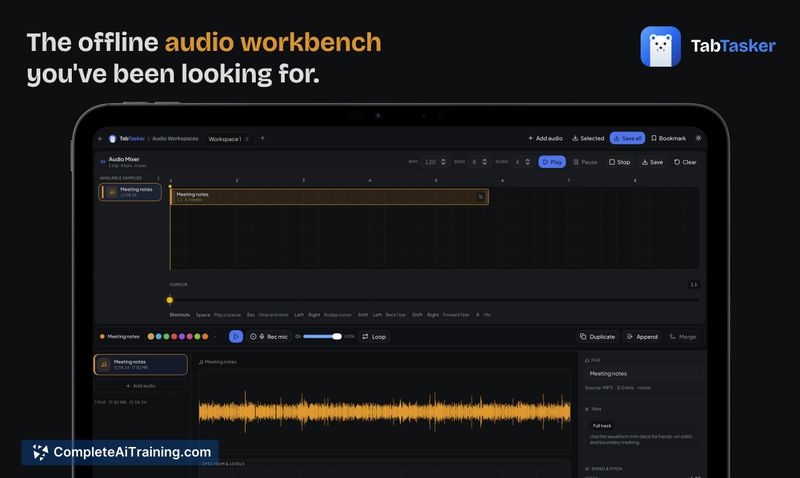Click the Shortcuts label below the cursor slider
This screenshot has height=478, width=800.
(x=180, y=315)
